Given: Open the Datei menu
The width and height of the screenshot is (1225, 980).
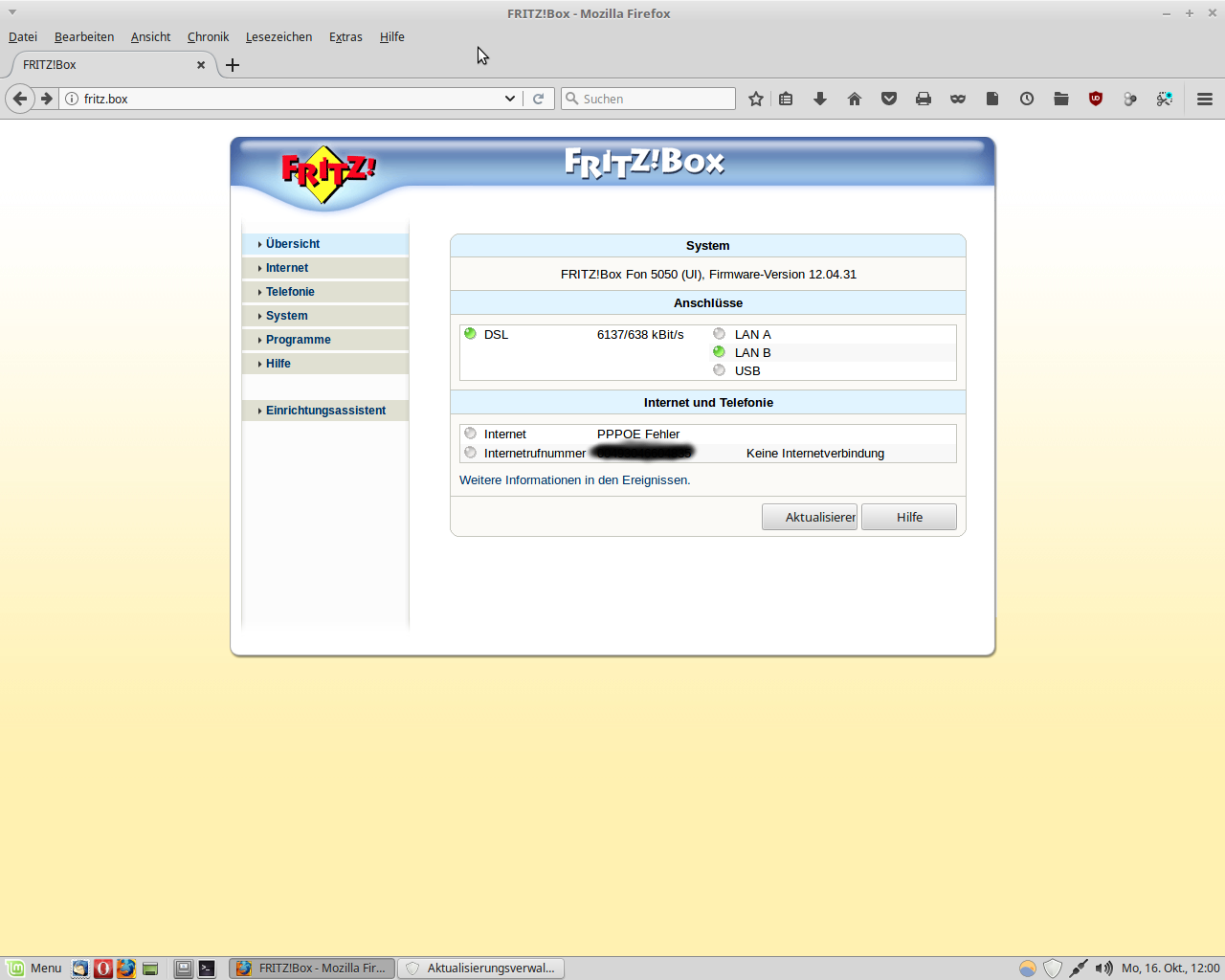Looking at the screenshot, I should coord(23,36).
